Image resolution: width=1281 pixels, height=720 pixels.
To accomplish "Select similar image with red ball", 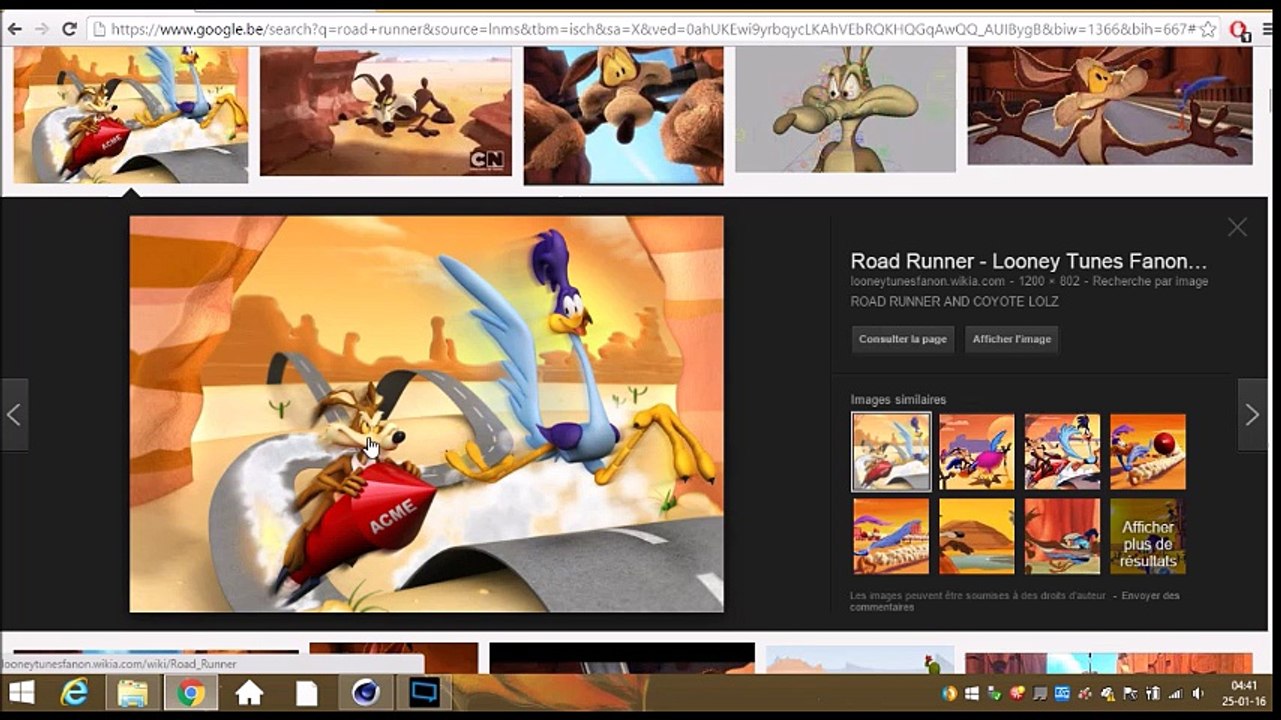I will (x=1147, y=452).
